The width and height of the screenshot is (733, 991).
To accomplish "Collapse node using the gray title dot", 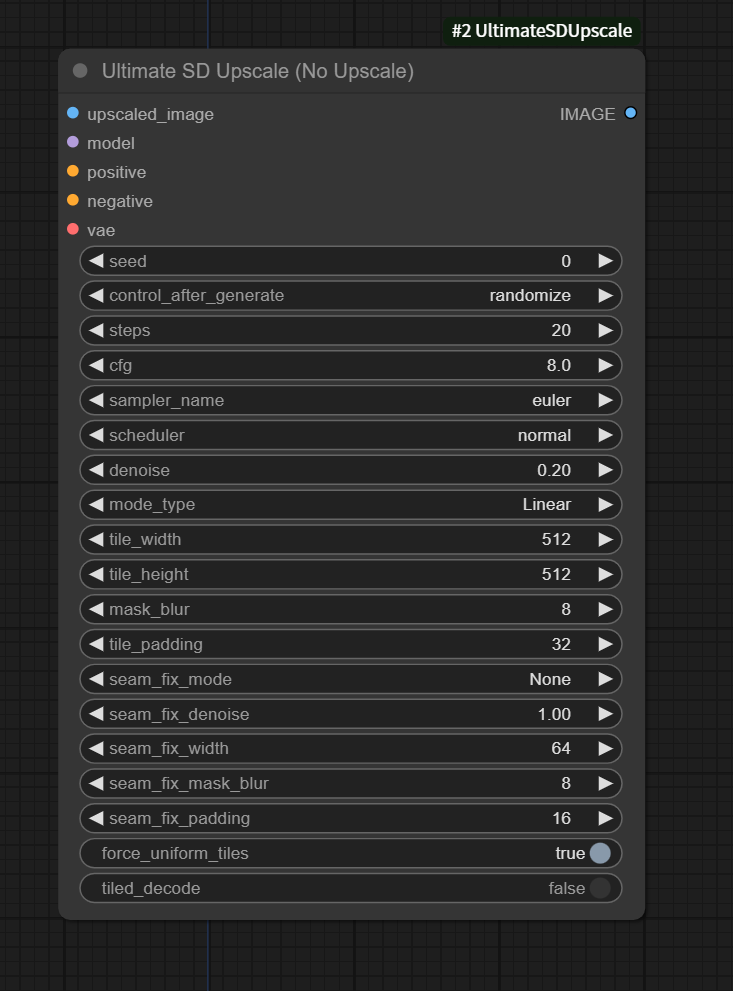I will 80,72.
